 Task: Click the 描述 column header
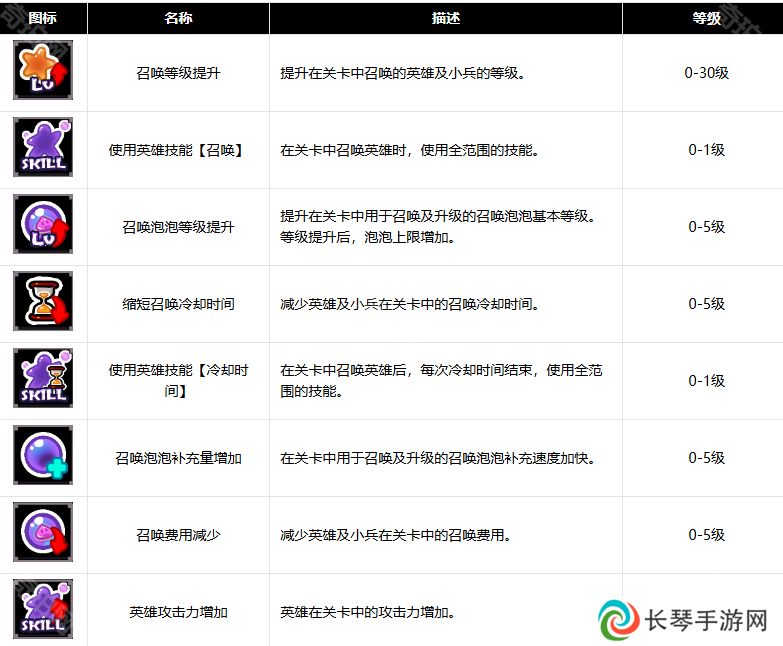[445, 18]
